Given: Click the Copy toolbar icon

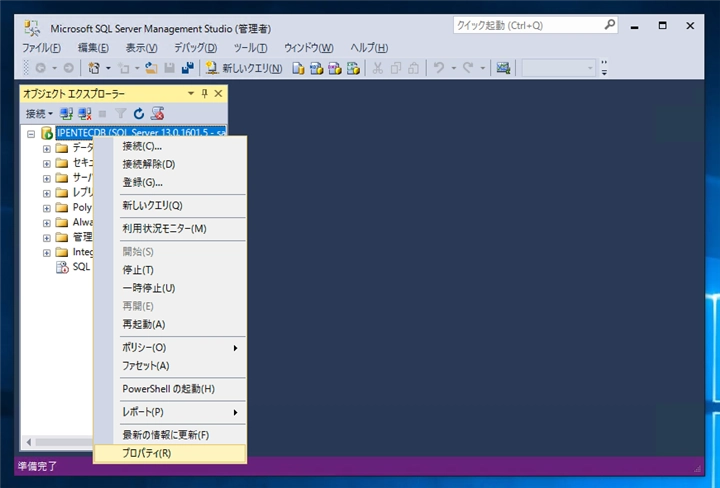Looking at the screenshot, I should click(395, 68).
